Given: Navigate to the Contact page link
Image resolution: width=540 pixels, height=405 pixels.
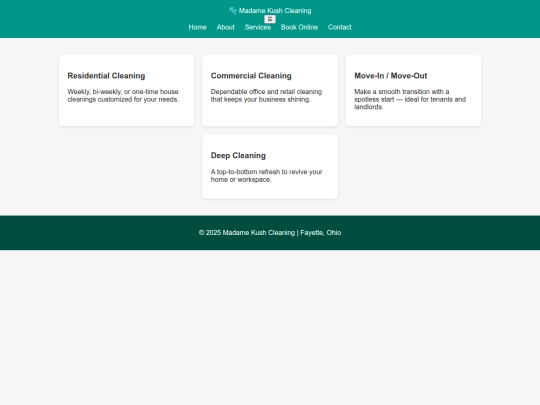Looking at the screenshot, I should 340,27.
